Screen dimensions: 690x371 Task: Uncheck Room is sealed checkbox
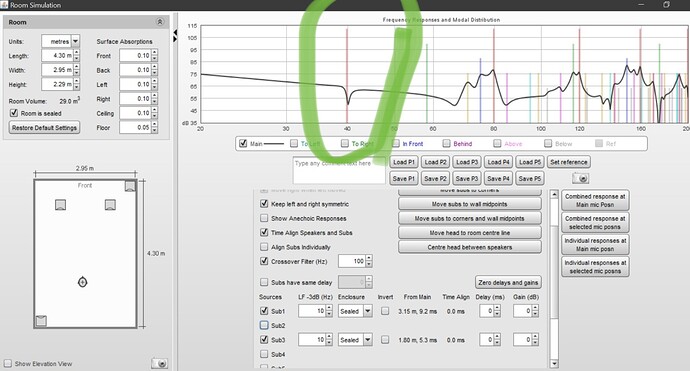pos(14,113)
